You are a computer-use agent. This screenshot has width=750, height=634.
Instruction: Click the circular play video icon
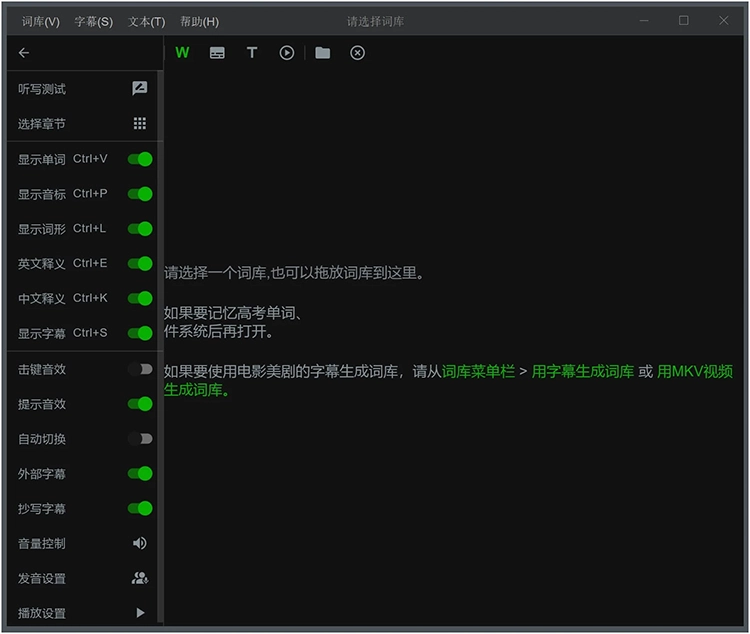click(x=287, y=53)
